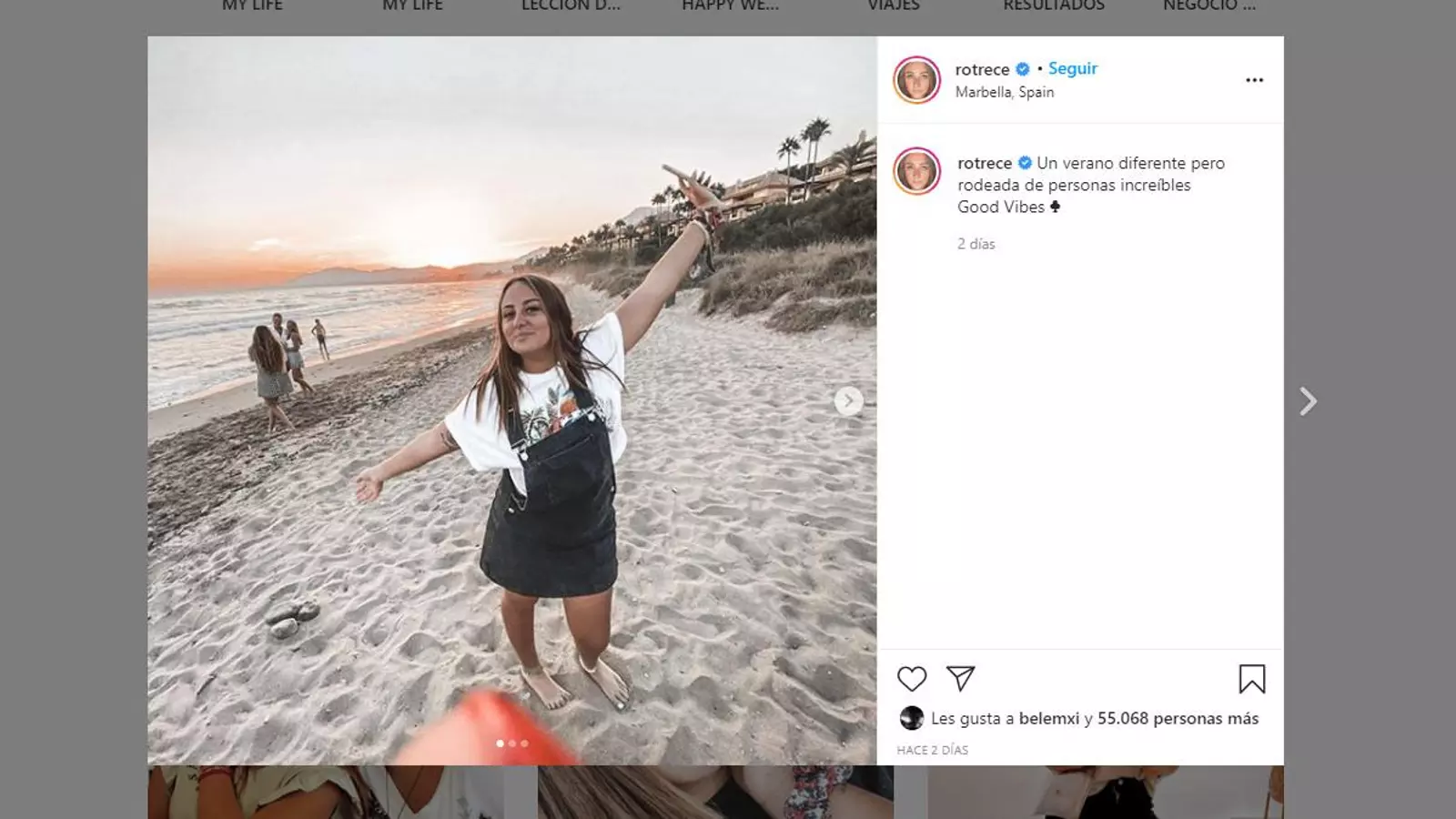Viewport: 1456px width, 819px height.
Task: Click the small avatar beside 'Les gusta a'
Action: click(x=911, y=718)
